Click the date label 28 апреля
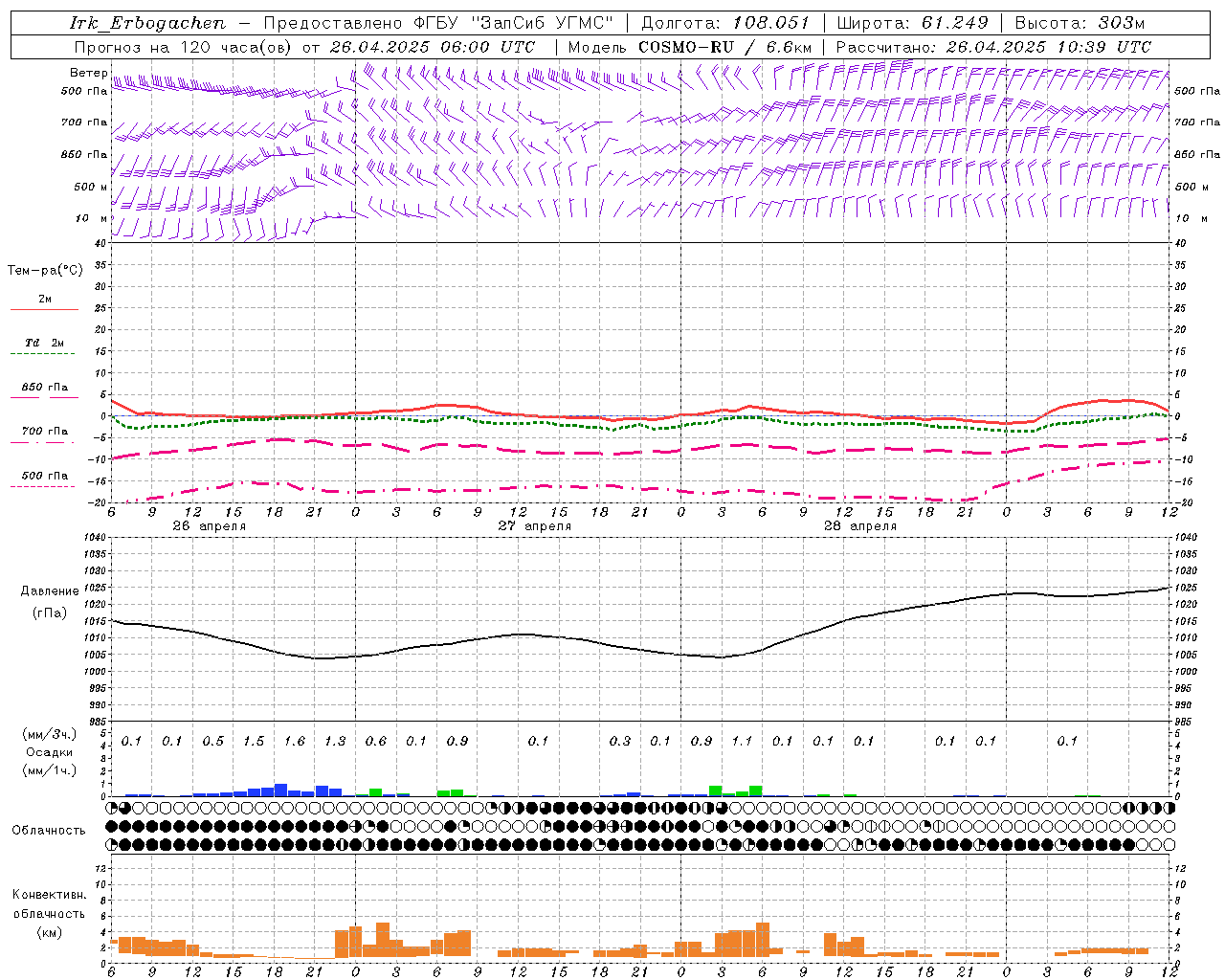This screenshot has height=980, width=1225. click(x=859, y=526)
